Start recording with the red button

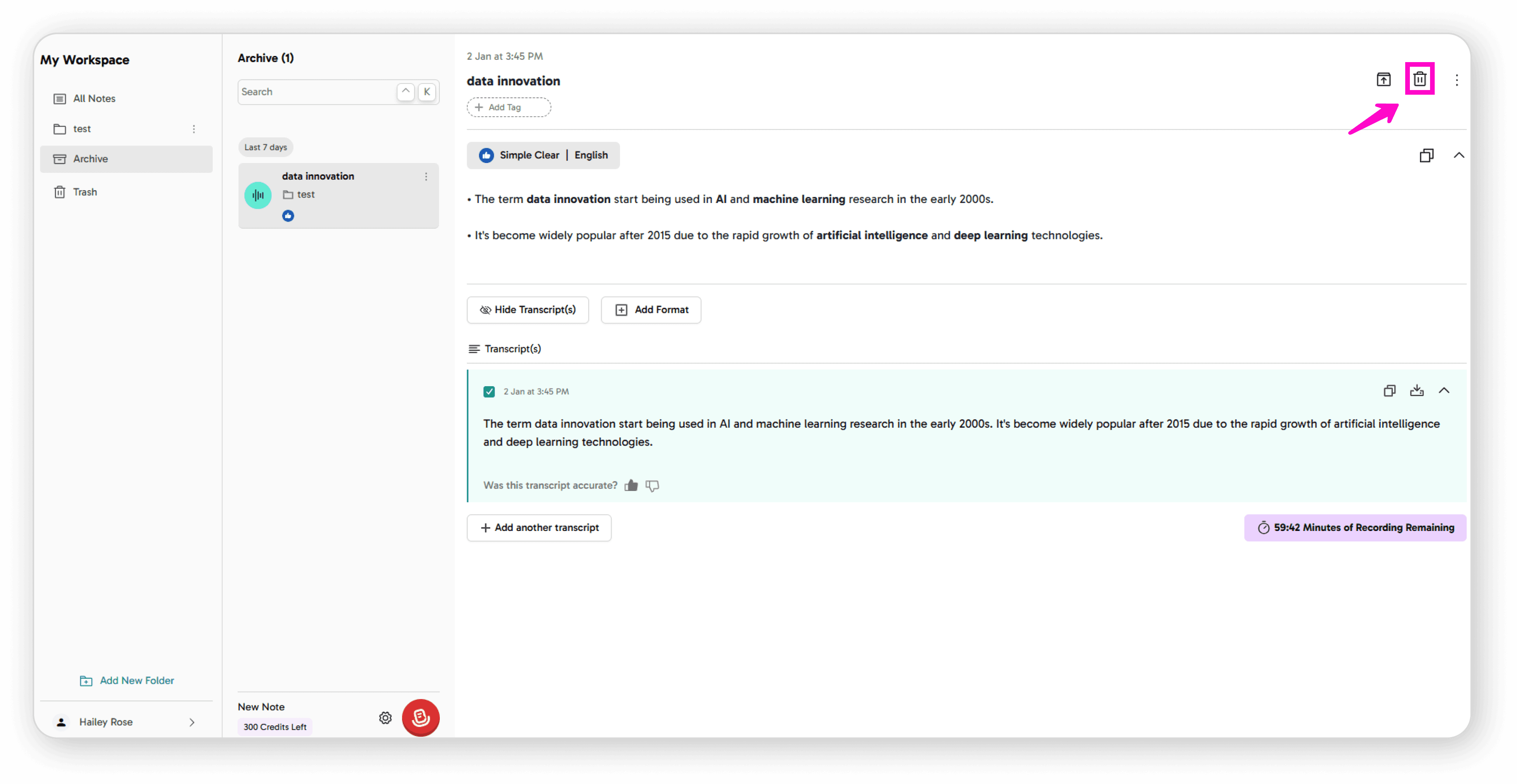tap(420, 717)
